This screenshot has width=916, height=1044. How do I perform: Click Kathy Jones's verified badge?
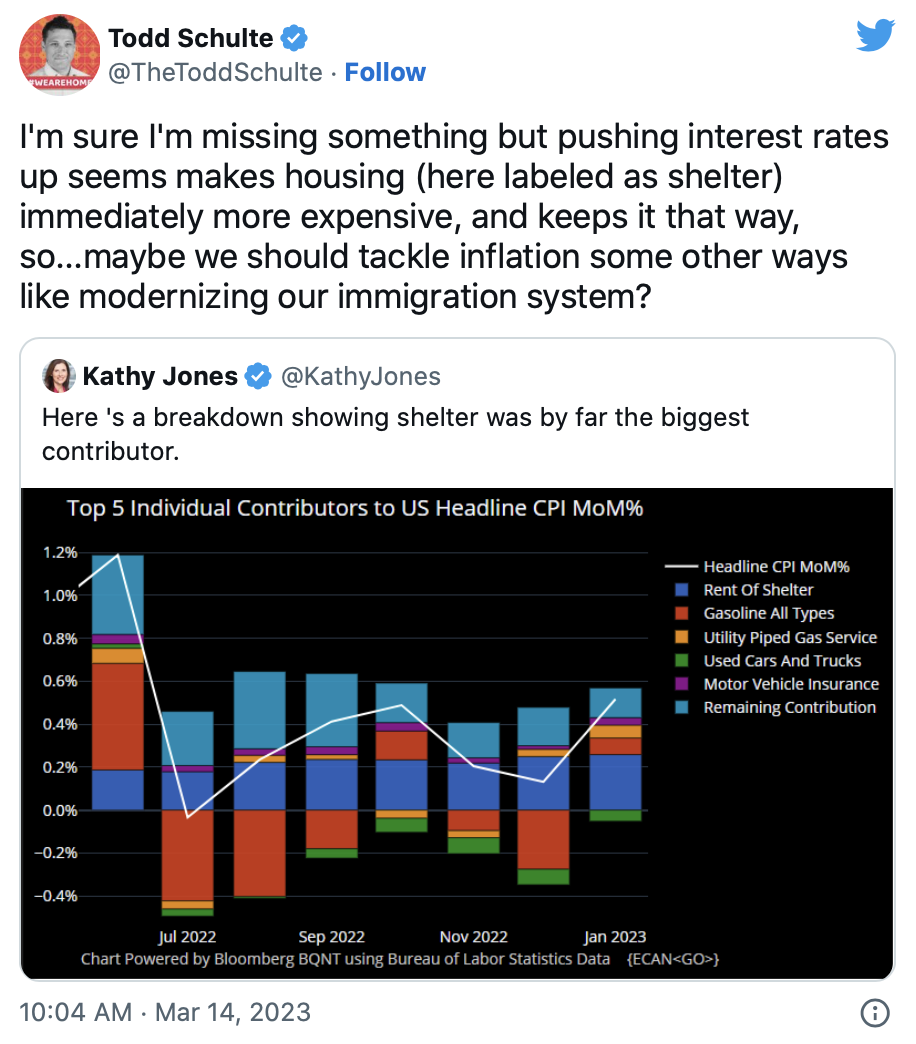tap(258, 377)
